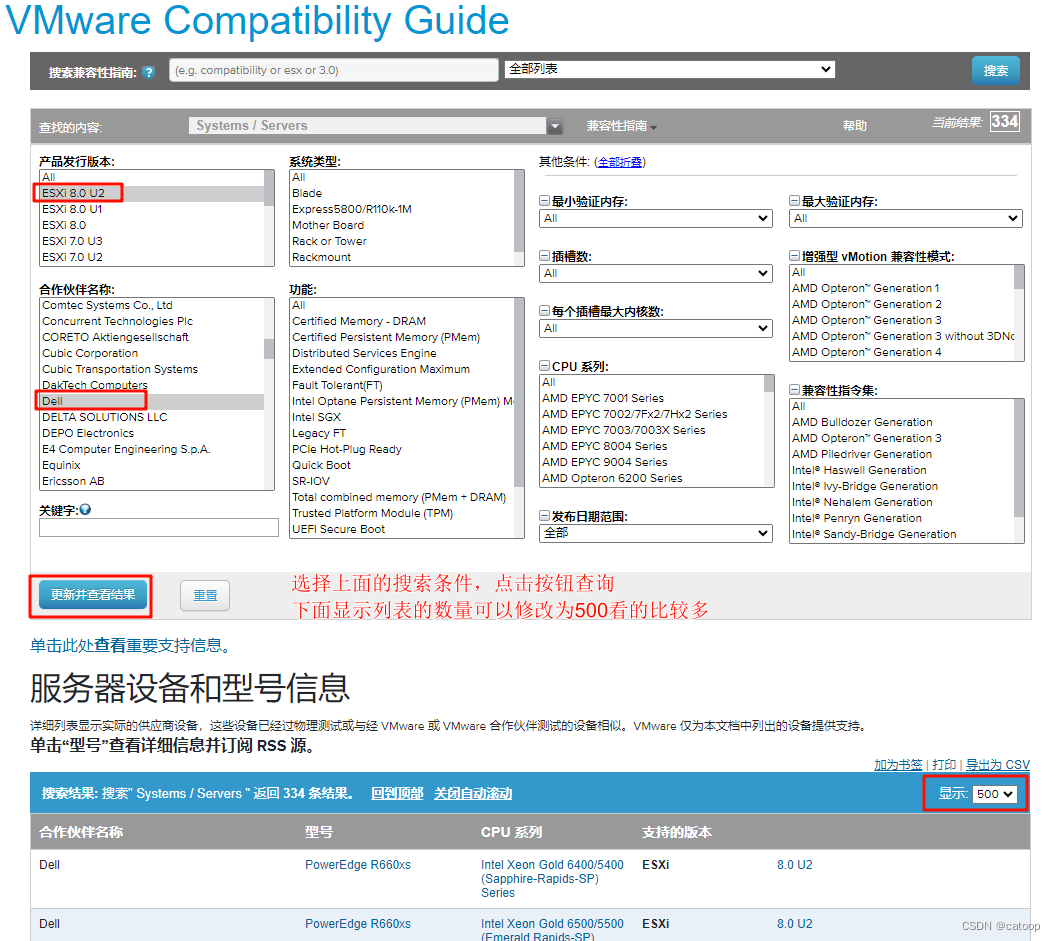Click 关闭自动滚动 link

click(473, 793)
